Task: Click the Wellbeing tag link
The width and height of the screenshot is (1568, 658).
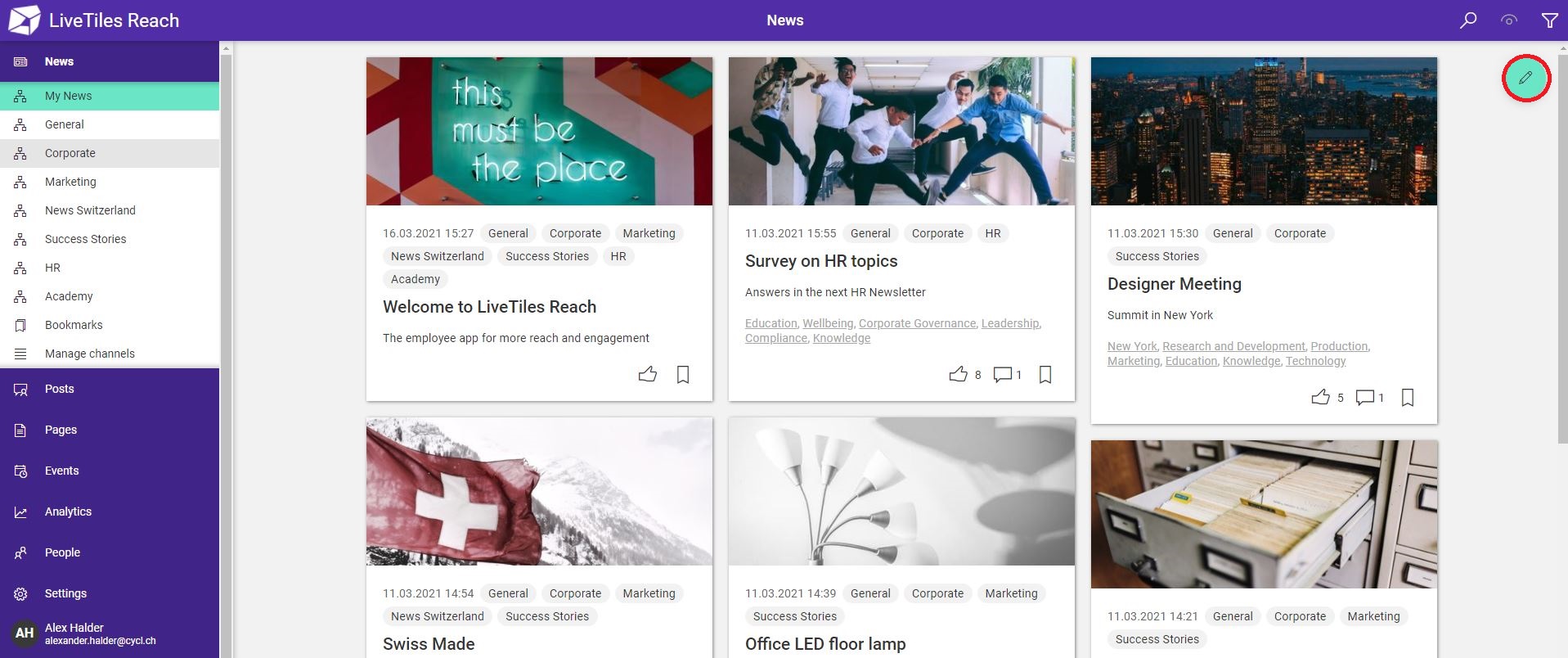Action: 828,323
